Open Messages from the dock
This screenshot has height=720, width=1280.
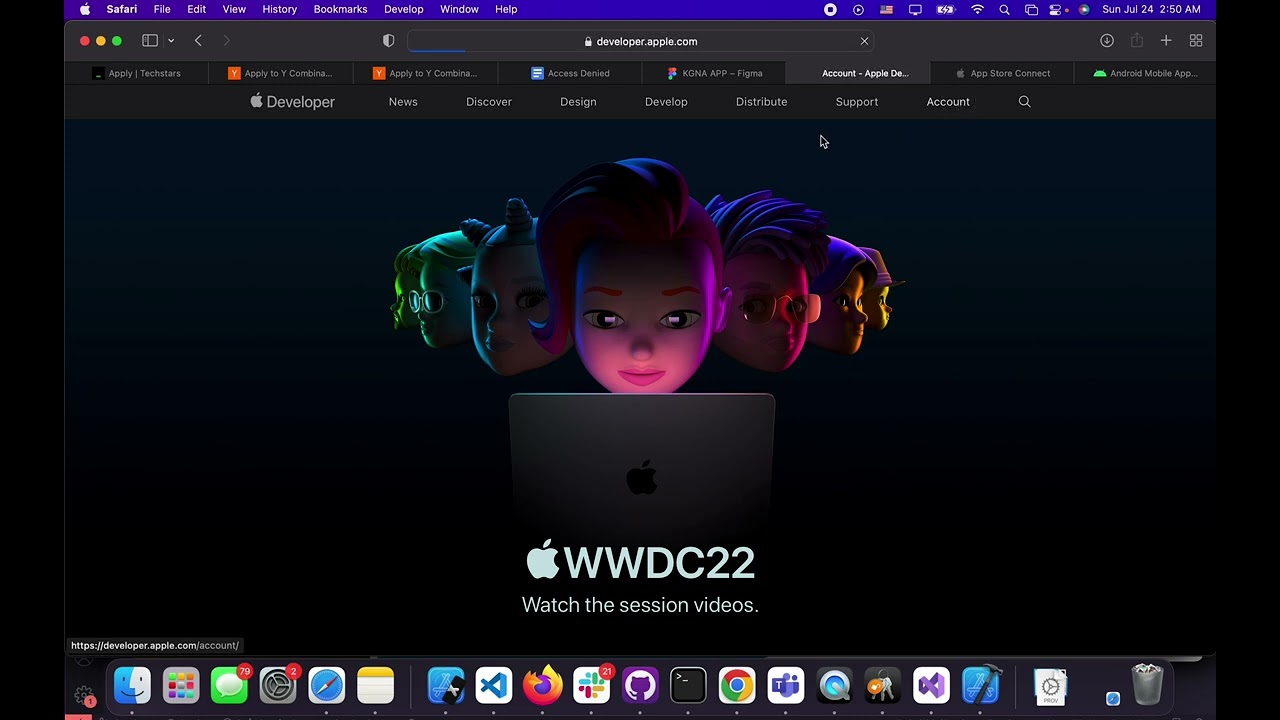tap(229, 686)
